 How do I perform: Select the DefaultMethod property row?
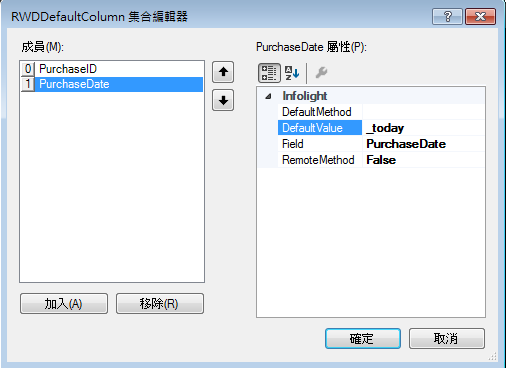click(381, 112)
